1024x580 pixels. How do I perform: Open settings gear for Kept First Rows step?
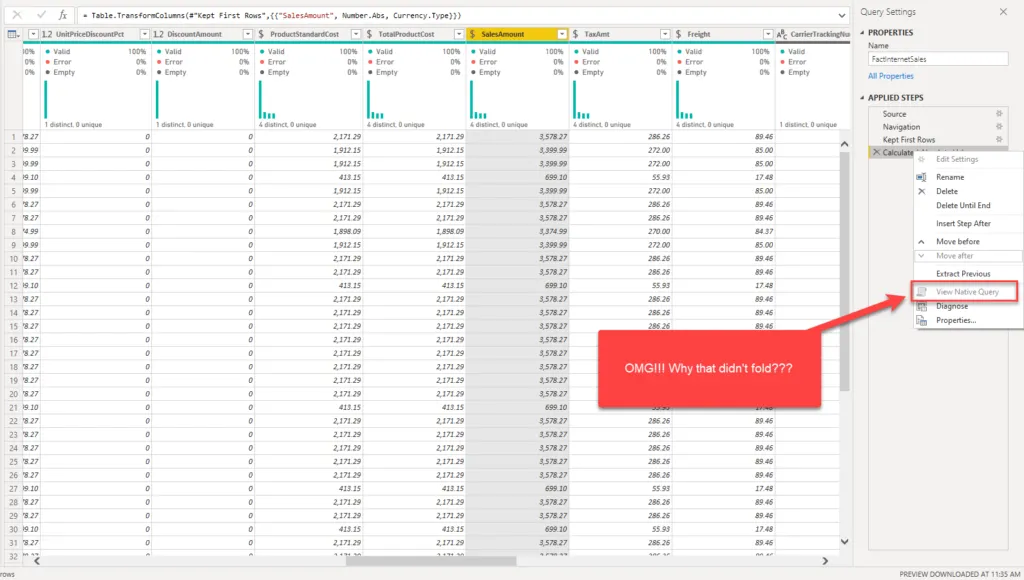pos(999,139)
